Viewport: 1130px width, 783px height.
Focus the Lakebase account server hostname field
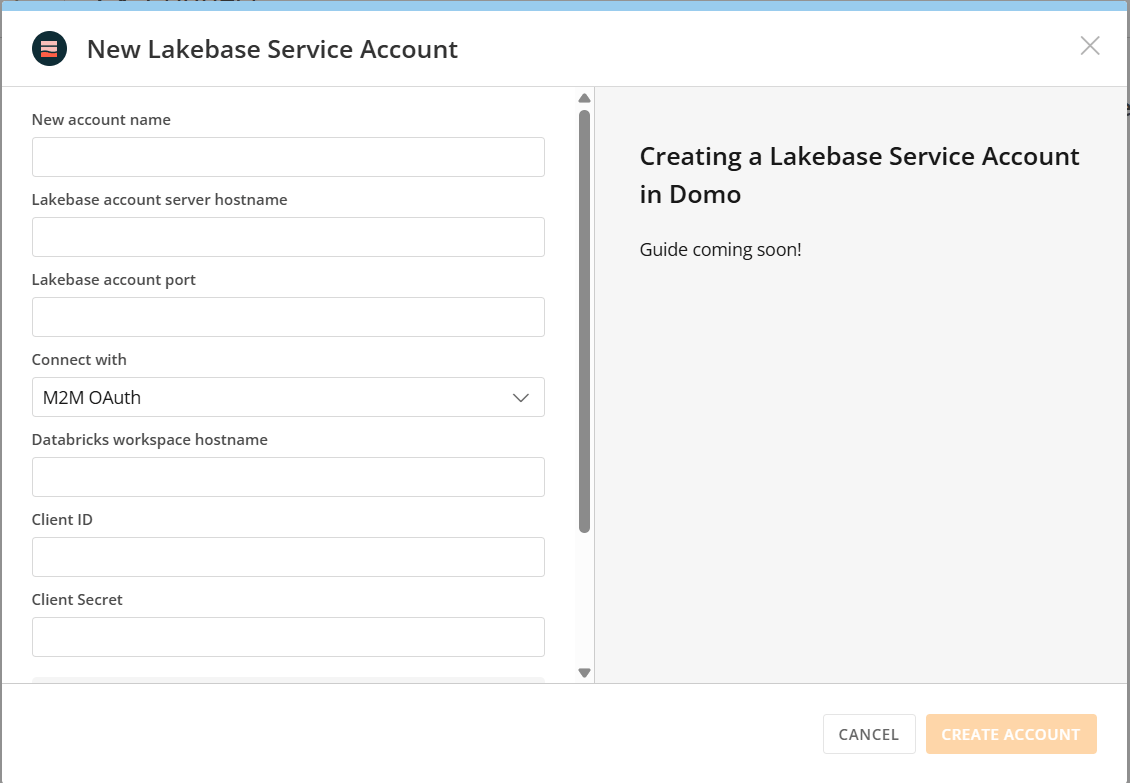tap(288, 237)
